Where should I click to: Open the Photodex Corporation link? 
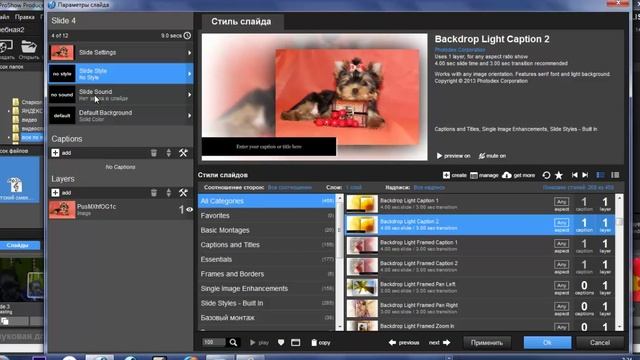(x=460, y=50)
